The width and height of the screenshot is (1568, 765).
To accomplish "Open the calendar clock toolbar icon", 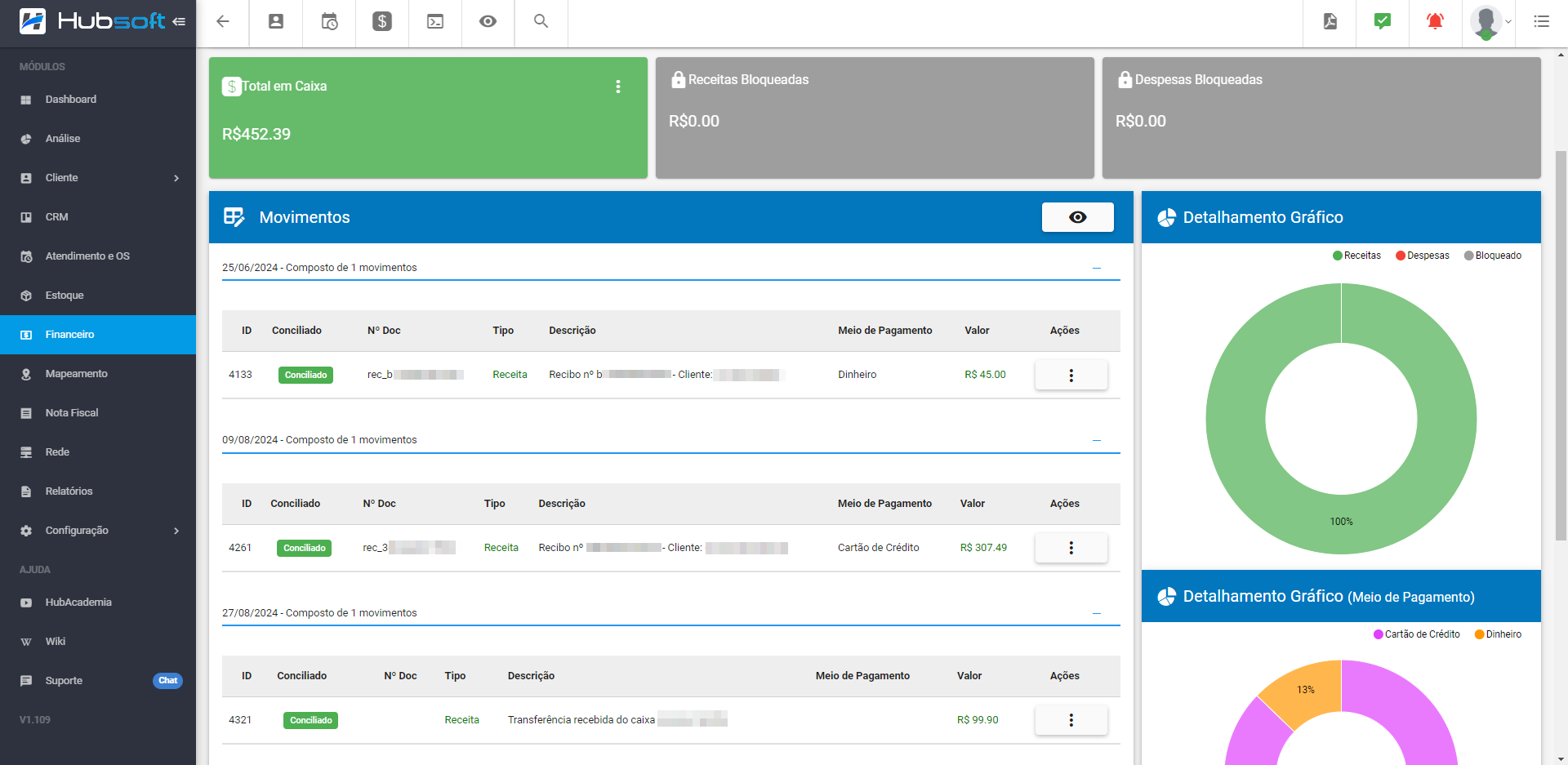I will click(329, 22).
